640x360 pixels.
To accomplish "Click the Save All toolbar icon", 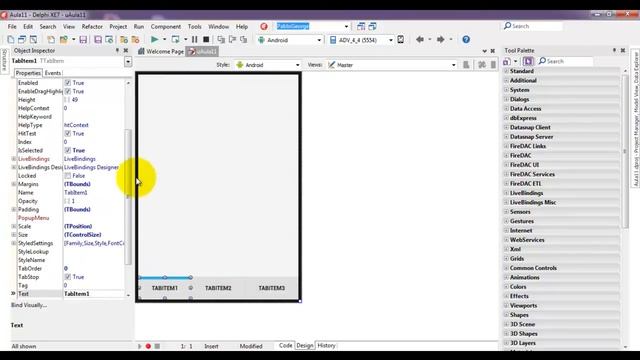I will point(98,40).
